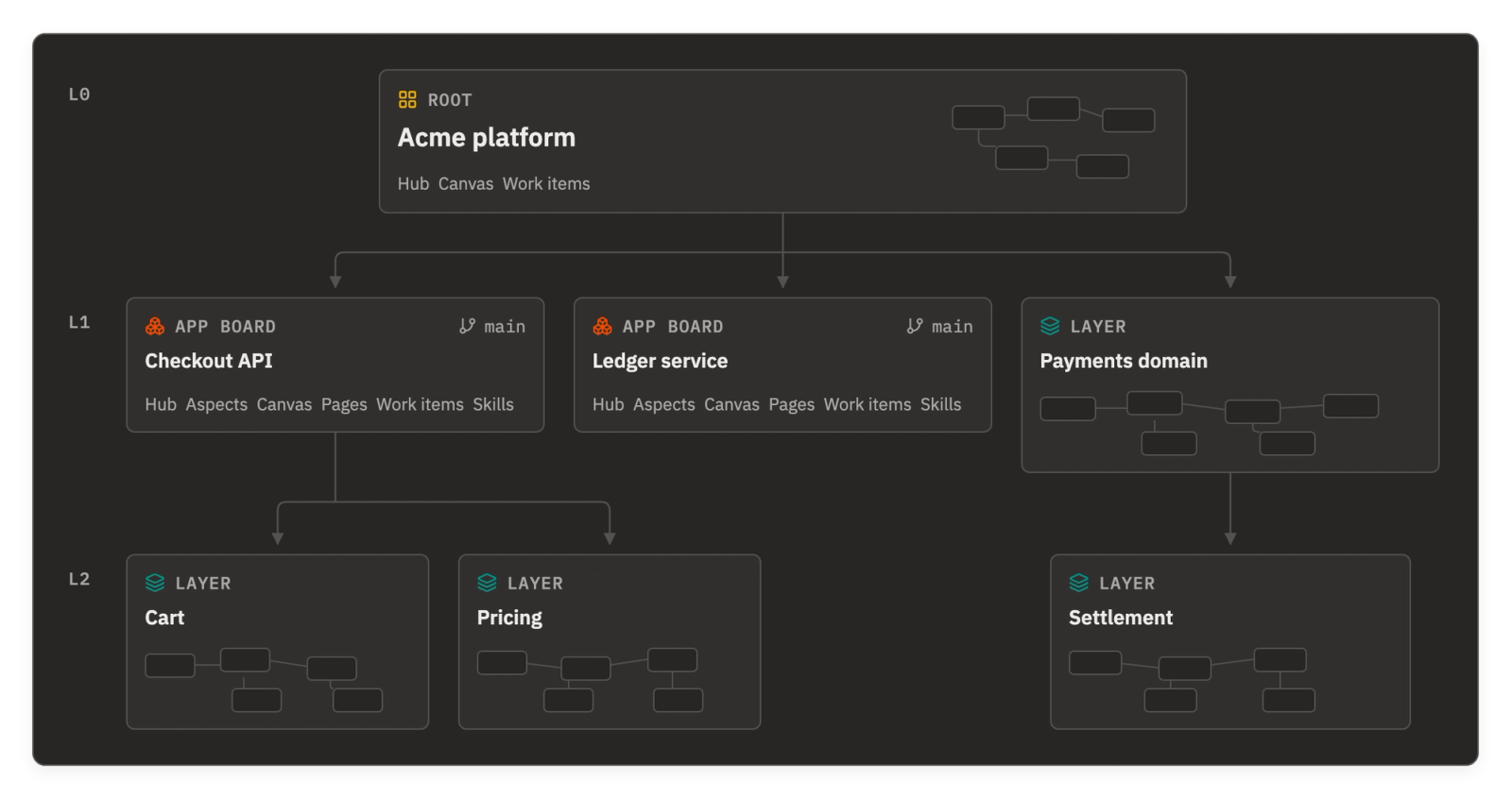Select the Payments domain card title

pyautogui.click(x=1124, y=361)
